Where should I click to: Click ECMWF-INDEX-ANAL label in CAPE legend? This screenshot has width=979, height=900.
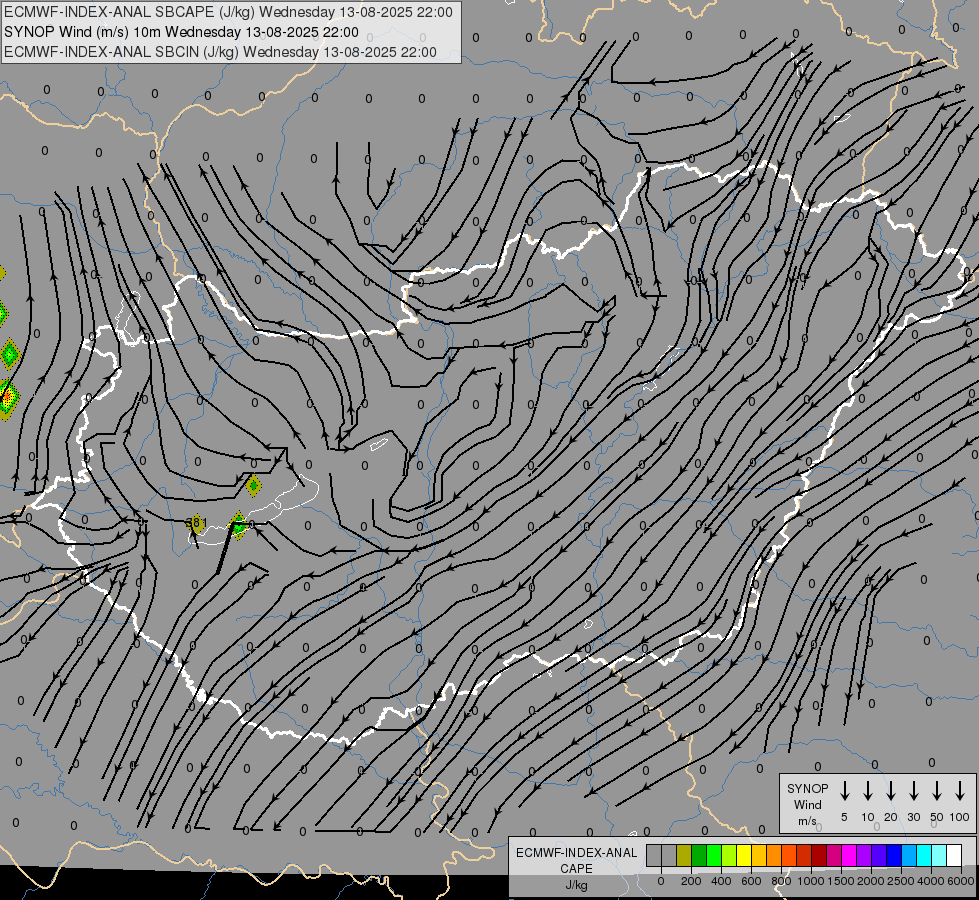tap(577, 853)
